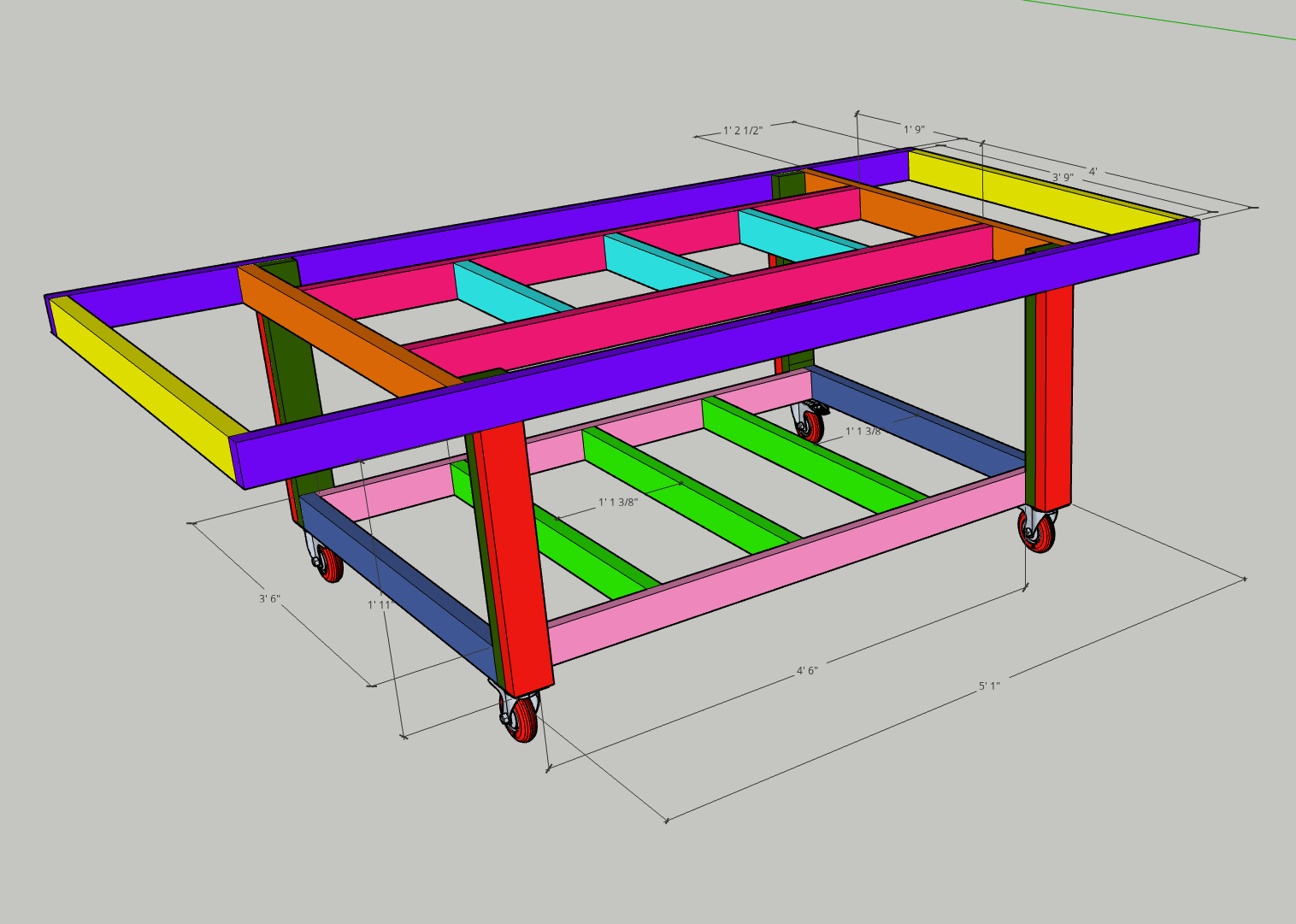Click the 3' 6" dimension annotation

coord(269,599)
